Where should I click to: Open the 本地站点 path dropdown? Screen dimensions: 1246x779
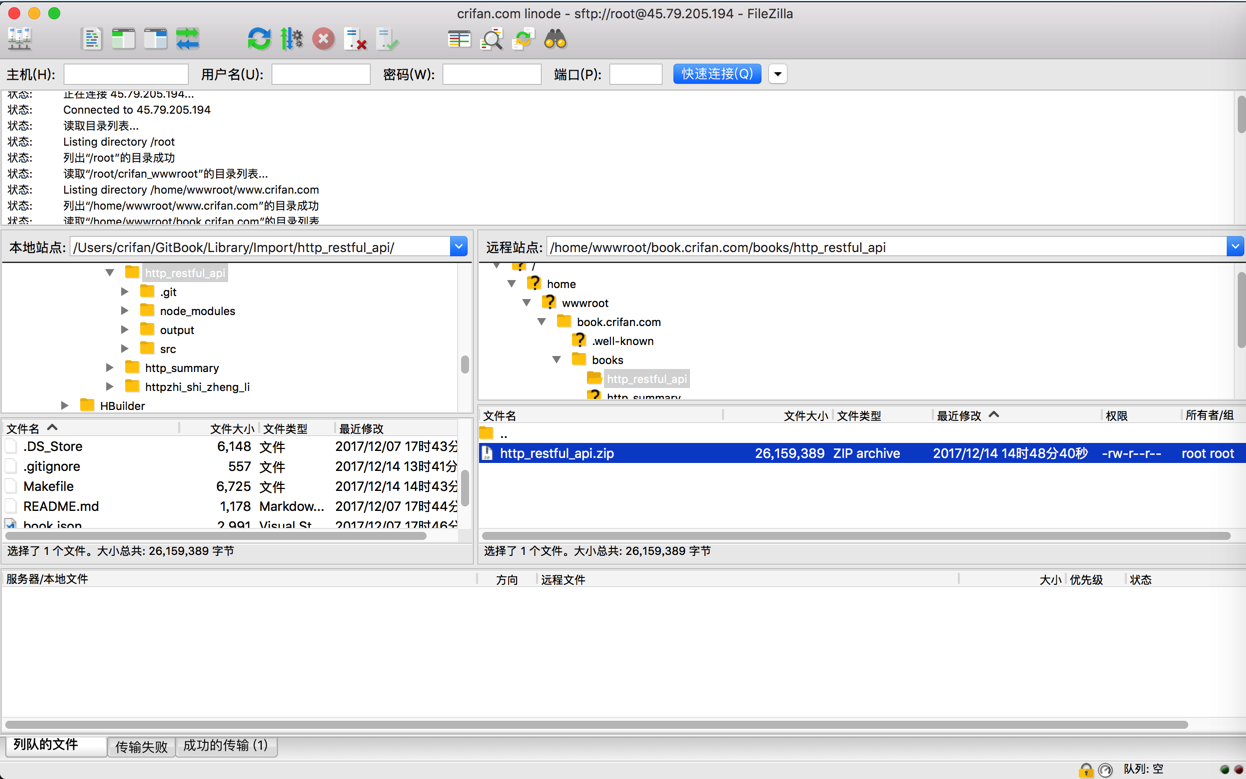click(458, 247)
